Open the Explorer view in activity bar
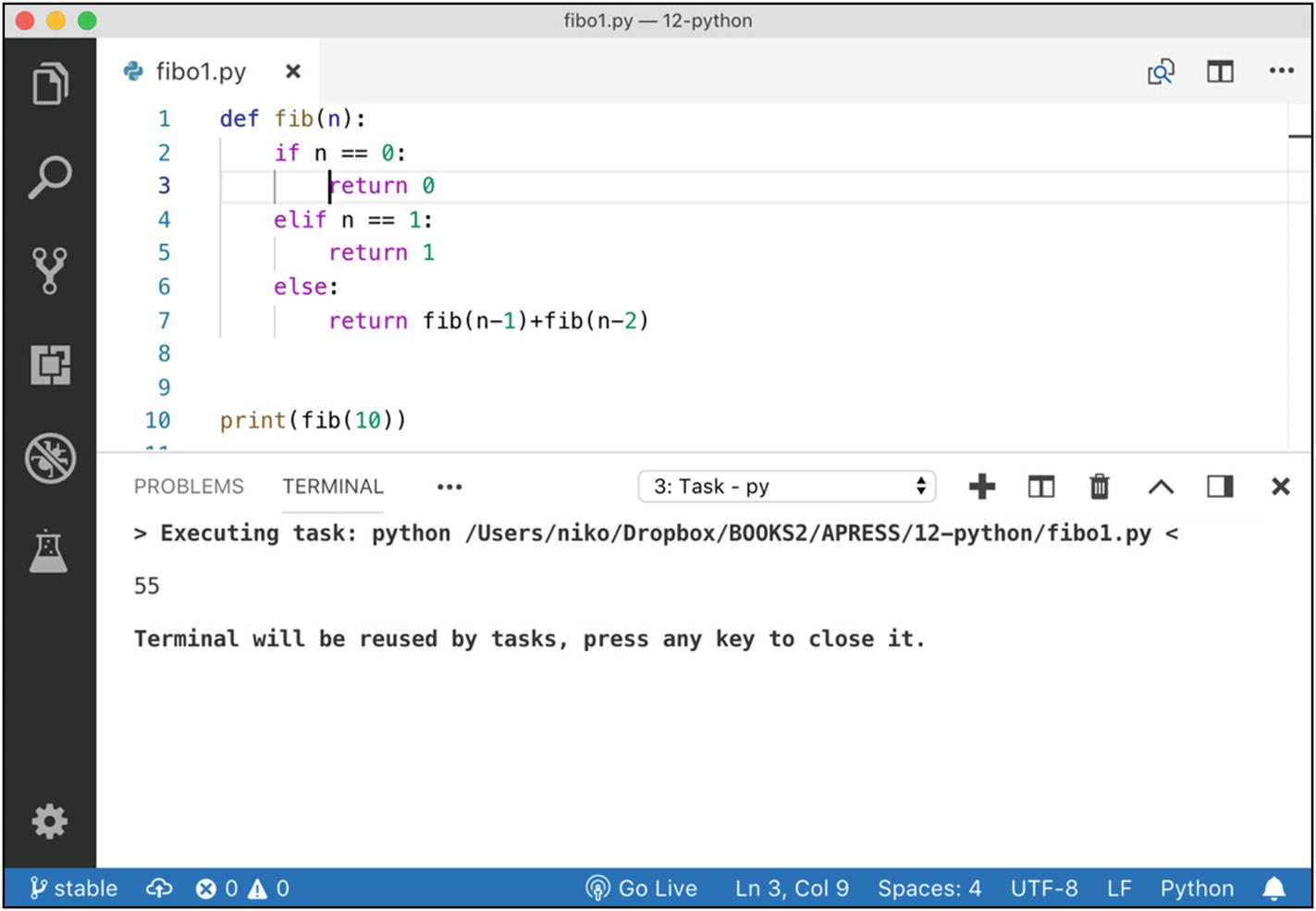Image resolution: width=1316 pixels, height=911 pixels. point(50,84)
